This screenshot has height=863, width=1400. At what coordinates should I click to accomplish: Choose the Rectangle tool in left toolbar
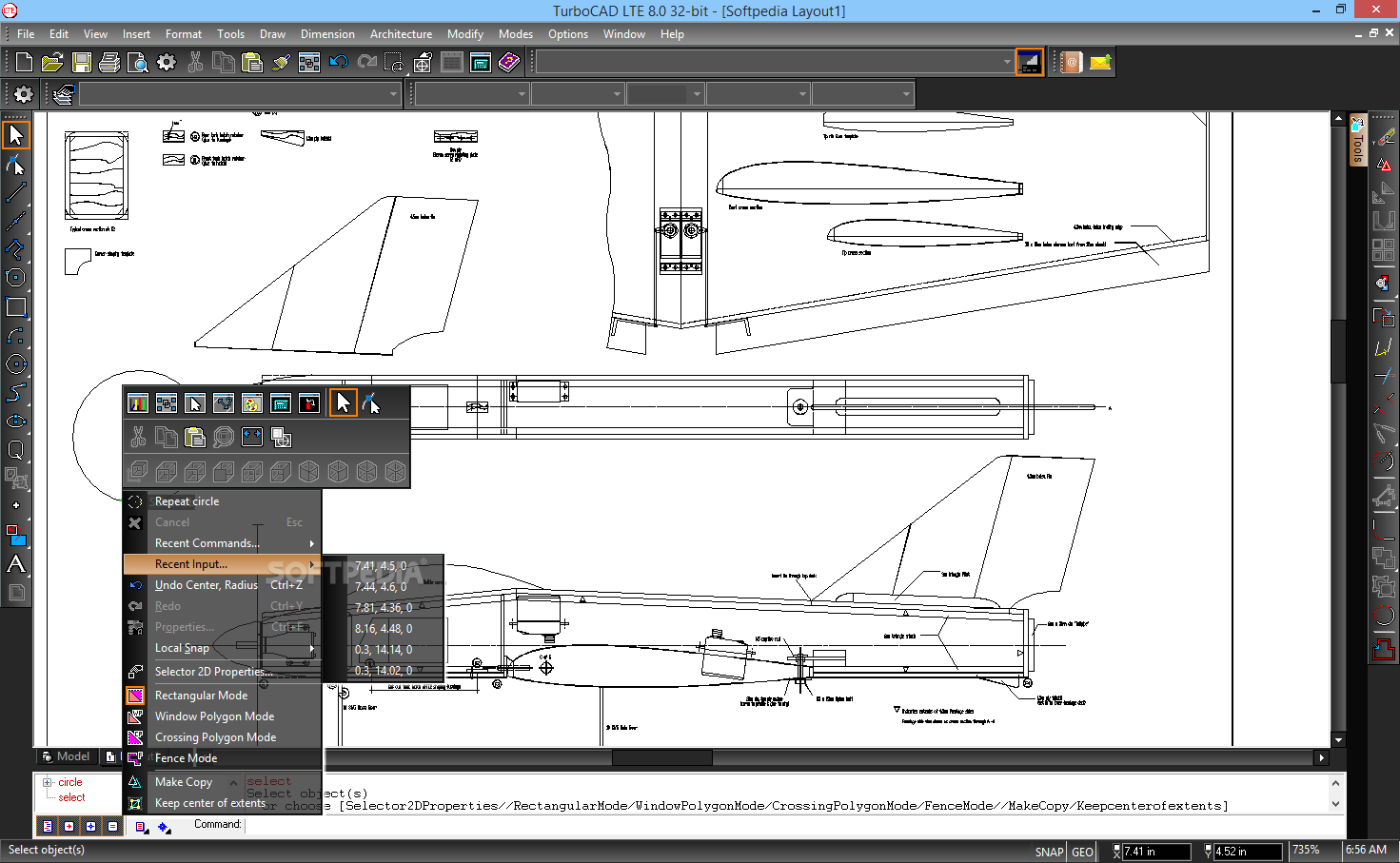(x=16, y=306)
